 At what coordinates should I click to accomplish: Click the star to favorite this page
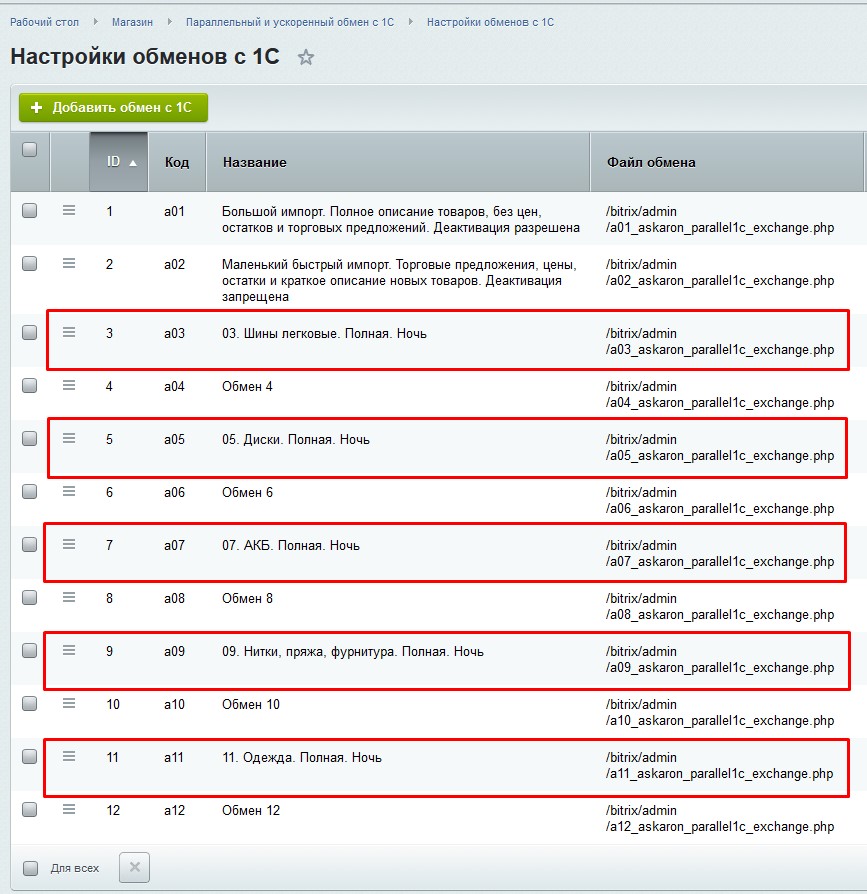pos(306,58)
